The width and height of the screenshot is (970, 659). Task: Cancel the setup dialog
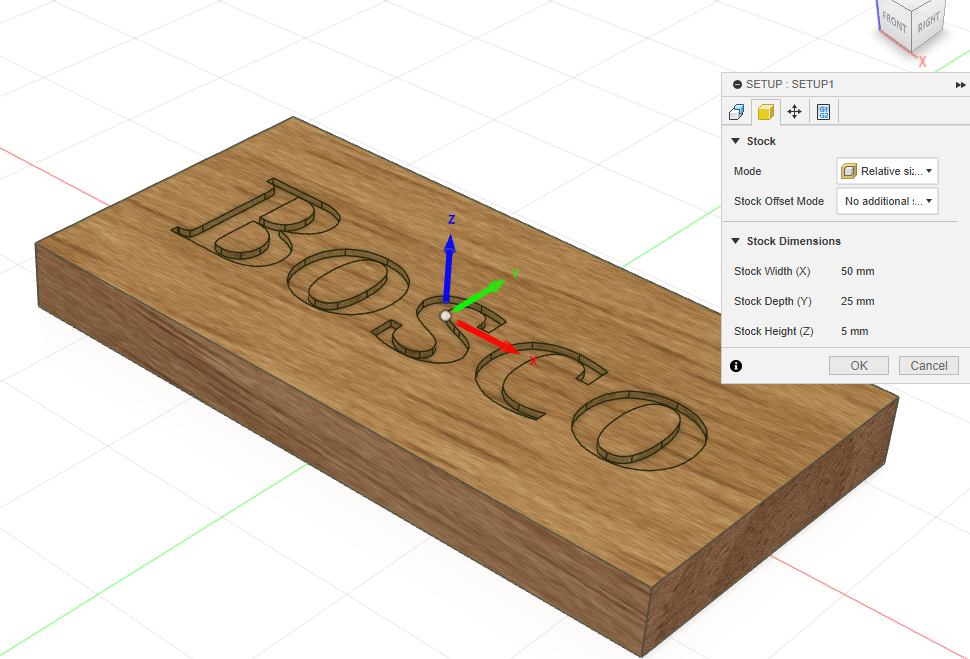coord(928,366)
